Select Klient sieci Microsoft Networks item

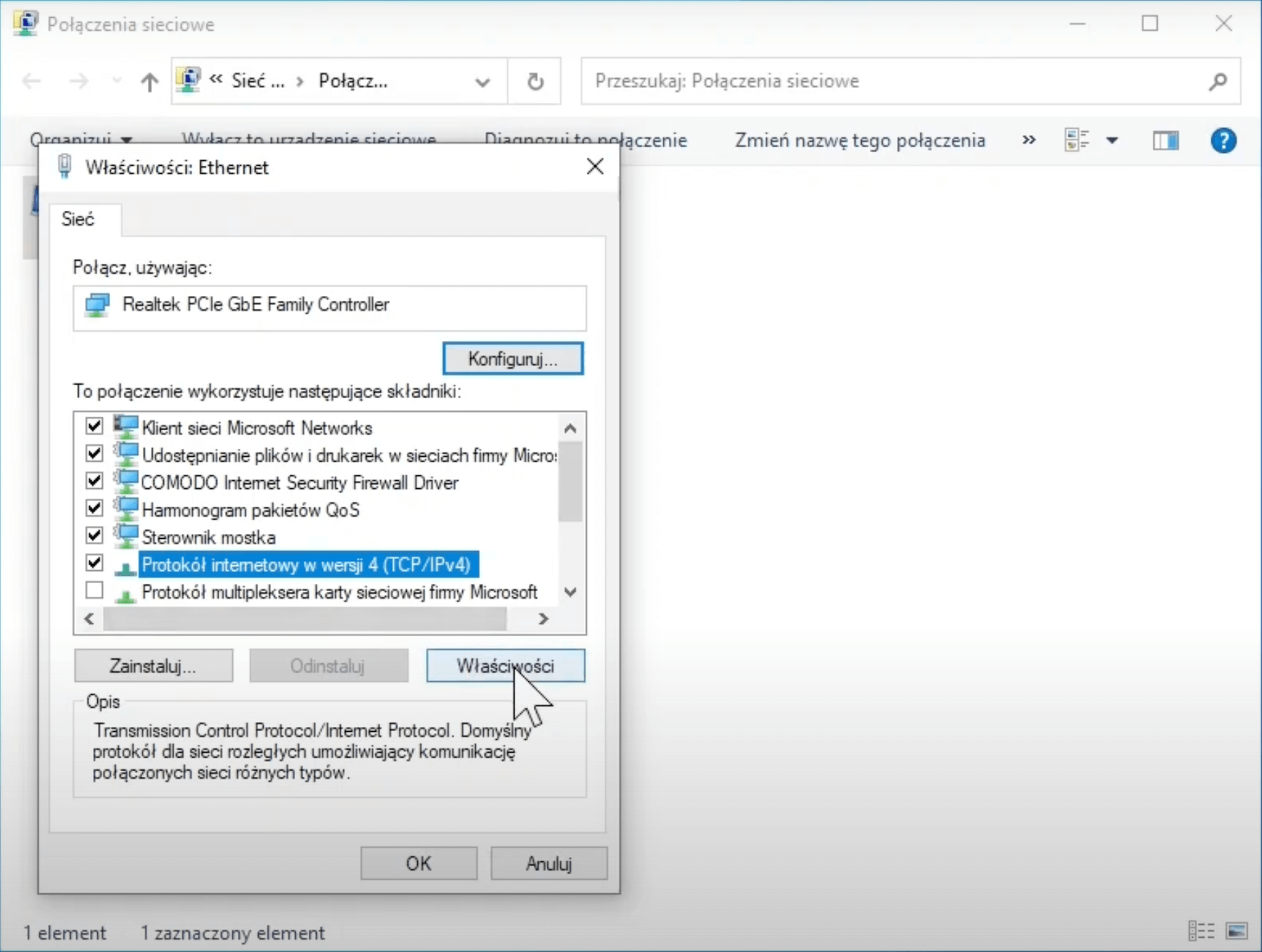pos(257,427)
